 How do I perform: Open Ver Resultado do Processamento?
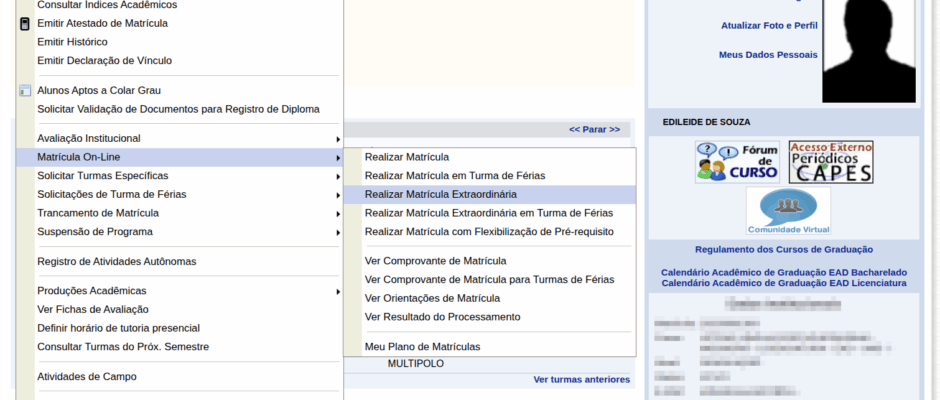pos(442,317)
